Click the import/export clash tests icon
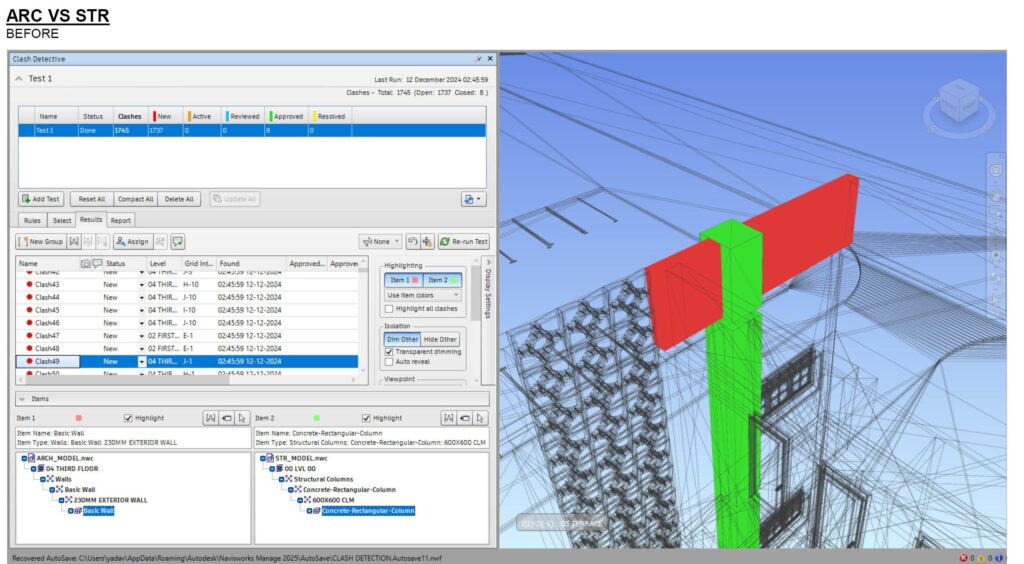This screenshot has height=564, width=1024. (x=473, y=199)
